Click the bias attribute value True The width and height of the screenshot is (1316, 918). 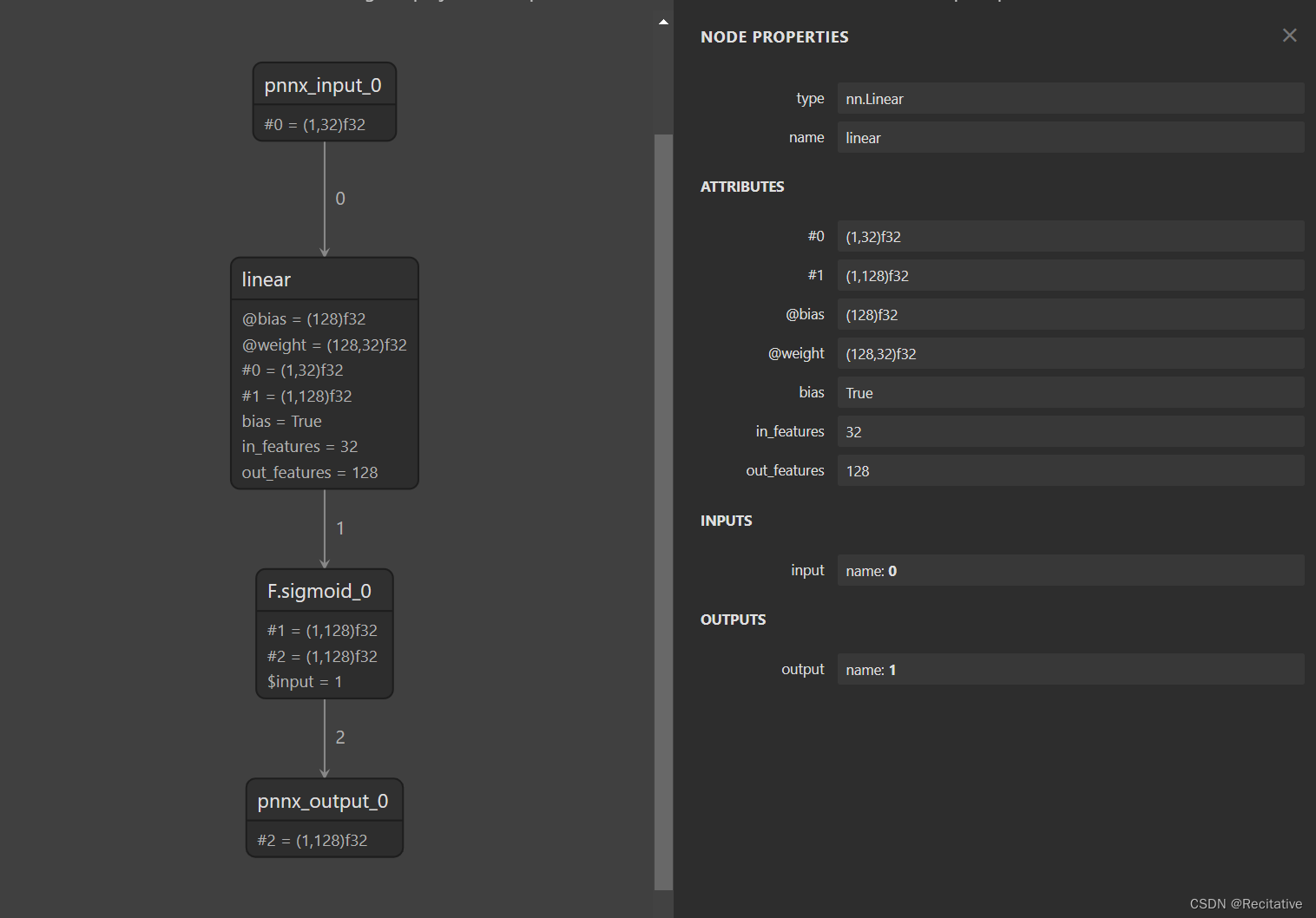[1070, 393]
